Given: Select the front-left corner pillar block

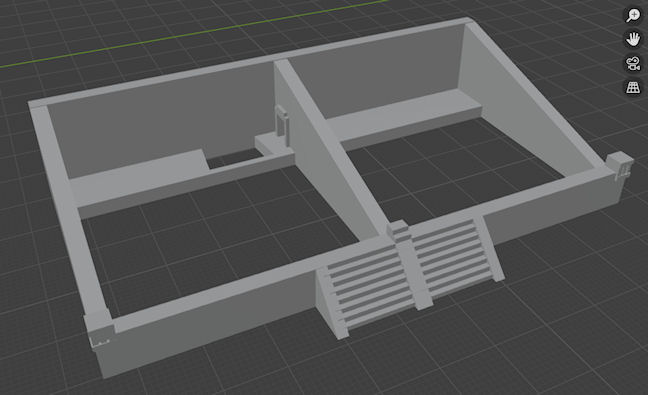Looking at the screenshot, I should coord(98,330).
